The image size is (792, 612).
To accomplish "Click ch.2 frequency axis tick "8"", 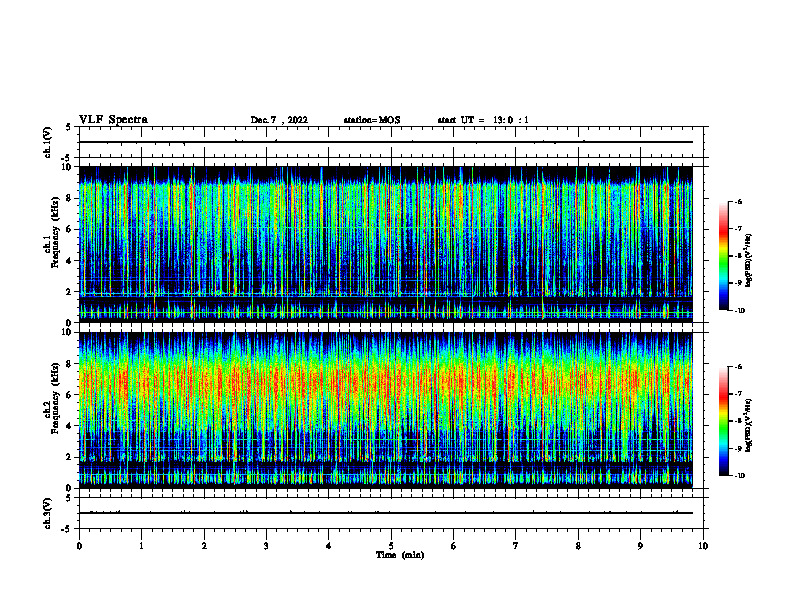I will pyautogui.click(x=70, y=364).
